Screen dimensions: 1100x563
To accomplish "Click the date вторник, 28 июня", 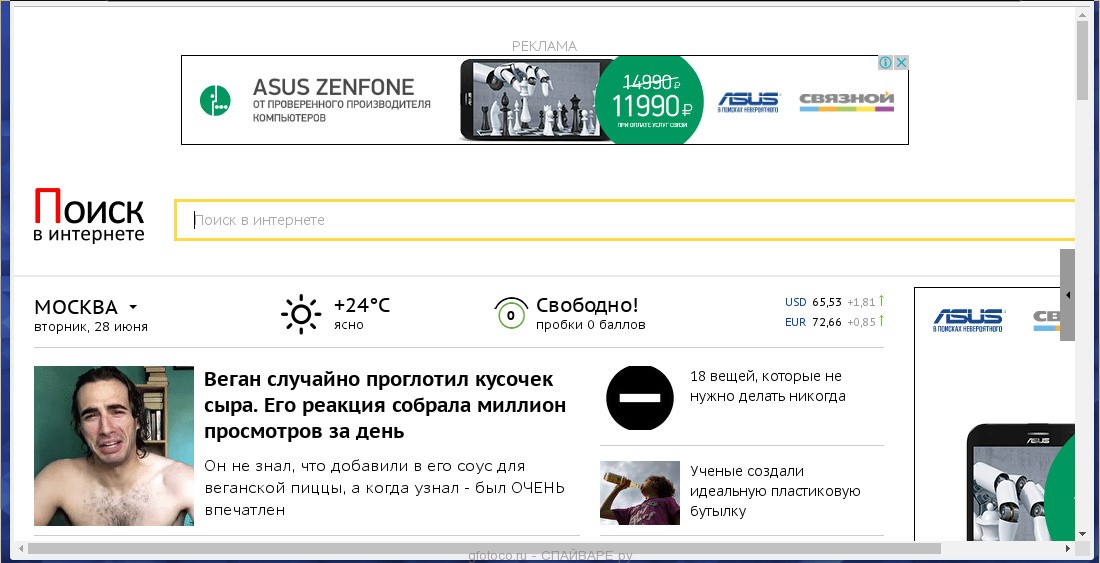I will pyautogui.click(x=90, y=327).
